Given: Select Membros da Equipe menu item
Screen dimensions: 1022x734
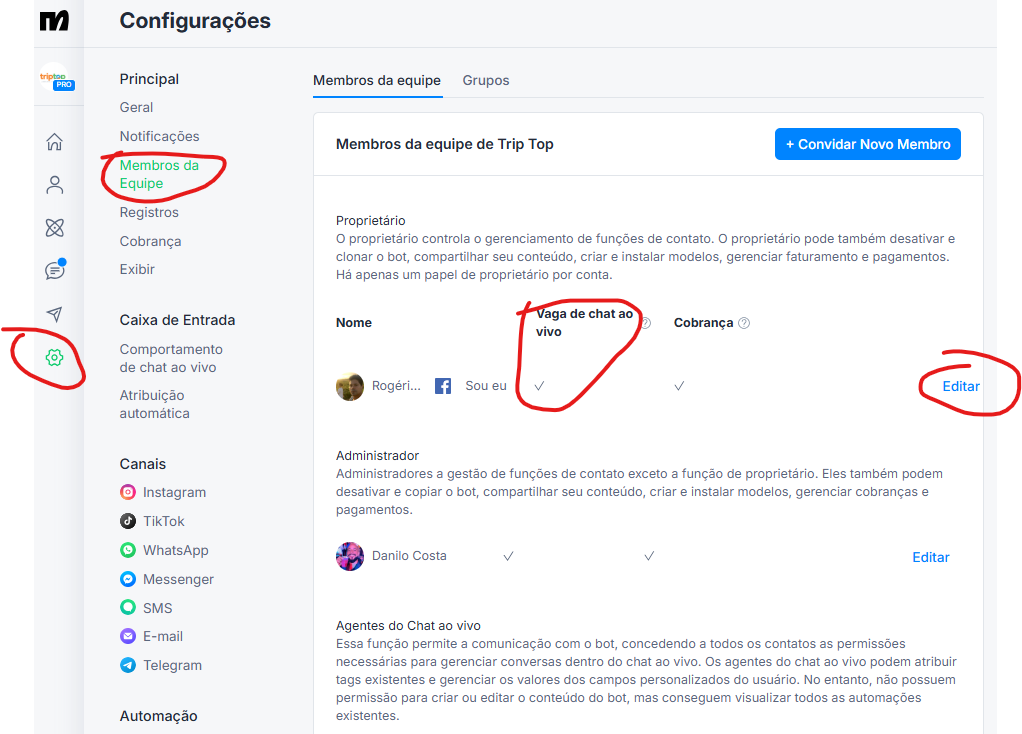Looking at the screenshot, I should pos(159,174).
